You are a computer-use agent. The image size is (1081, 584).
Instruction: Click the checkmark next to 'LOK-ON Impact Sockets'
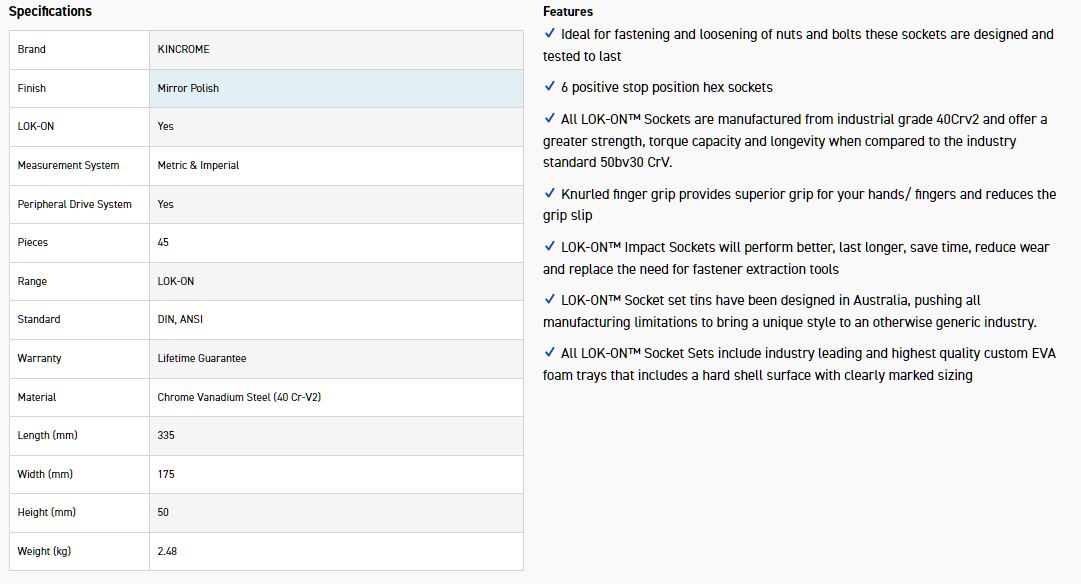549,246
